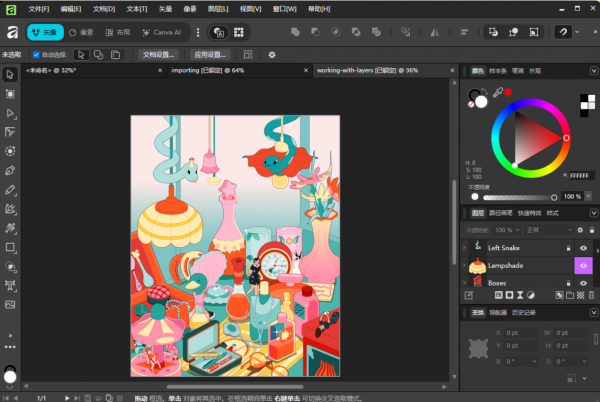Toggle the snapping magnet button
The height and width of the screenshot is (402, 600).
(x=563, y=32)
